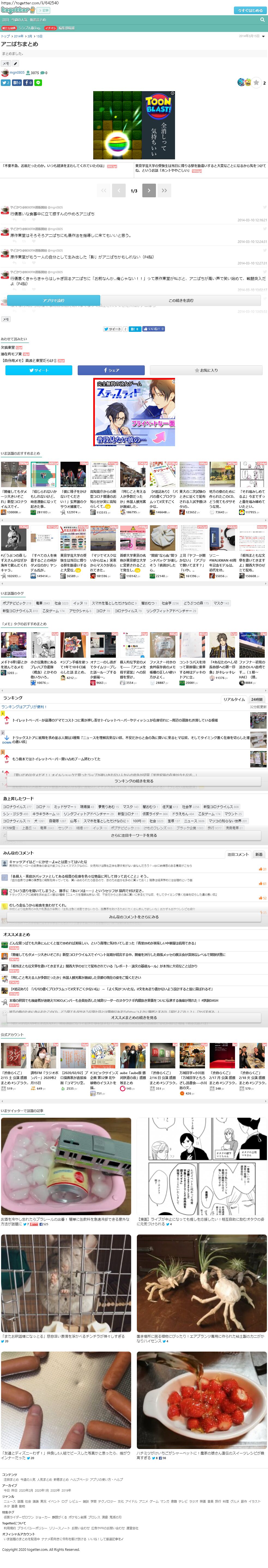The width and height of the screenshot is (268, 1568).
Task: Switch ranking to リアルタイム tab
Action: click(x=234, y=699)
